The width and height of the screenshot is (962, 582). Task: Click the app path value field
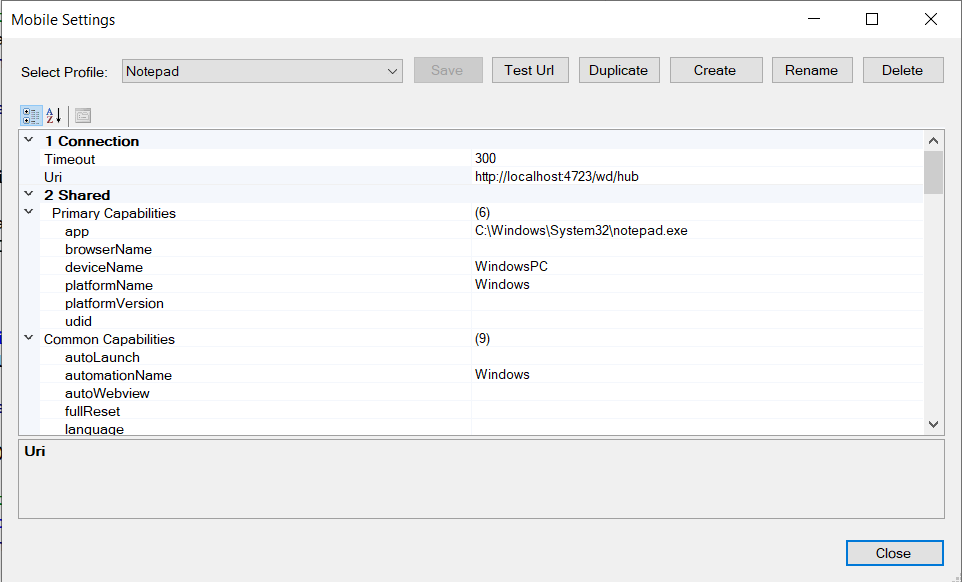(695, 231)
